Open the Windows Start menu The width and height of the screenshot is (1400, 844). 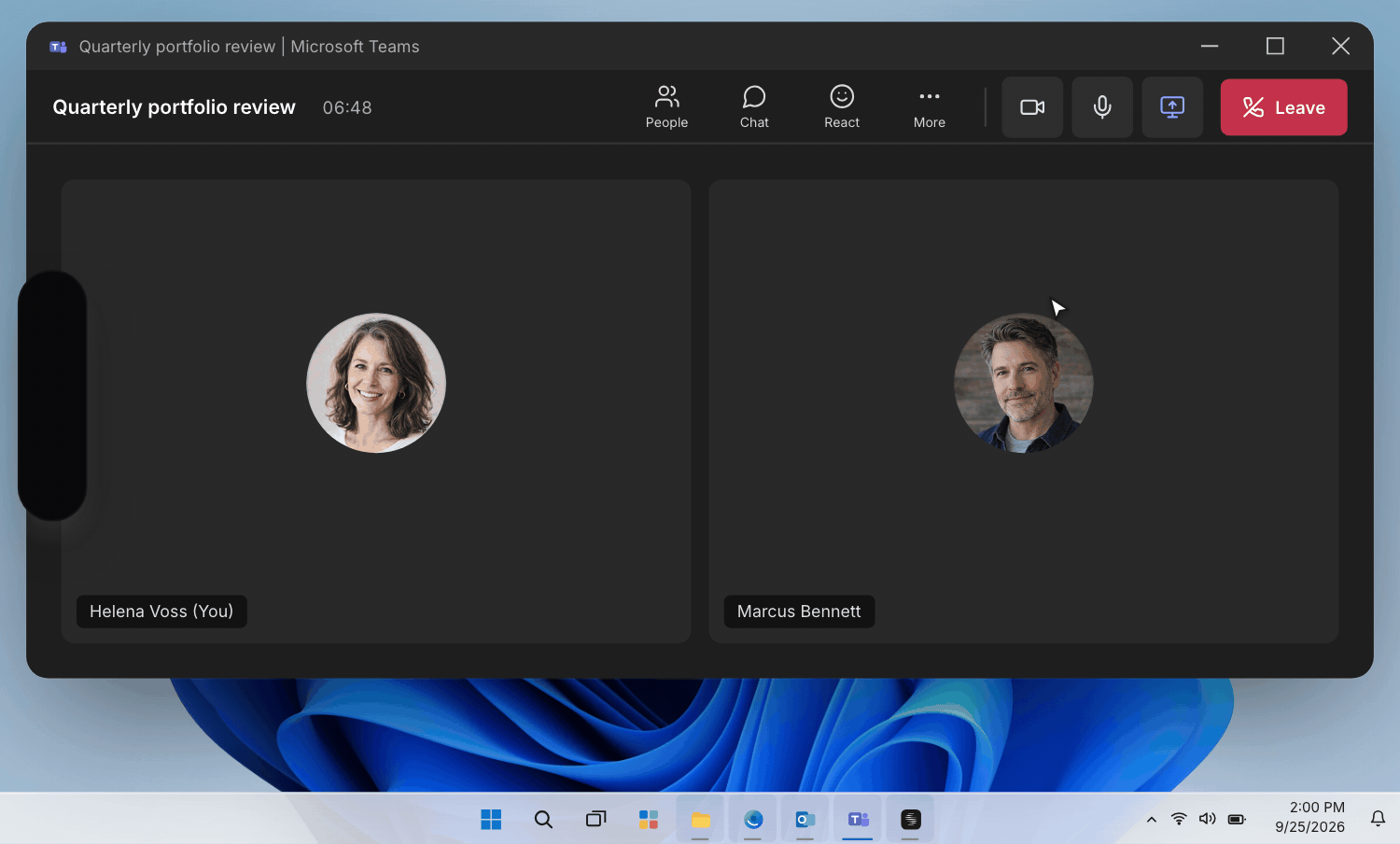491,819
